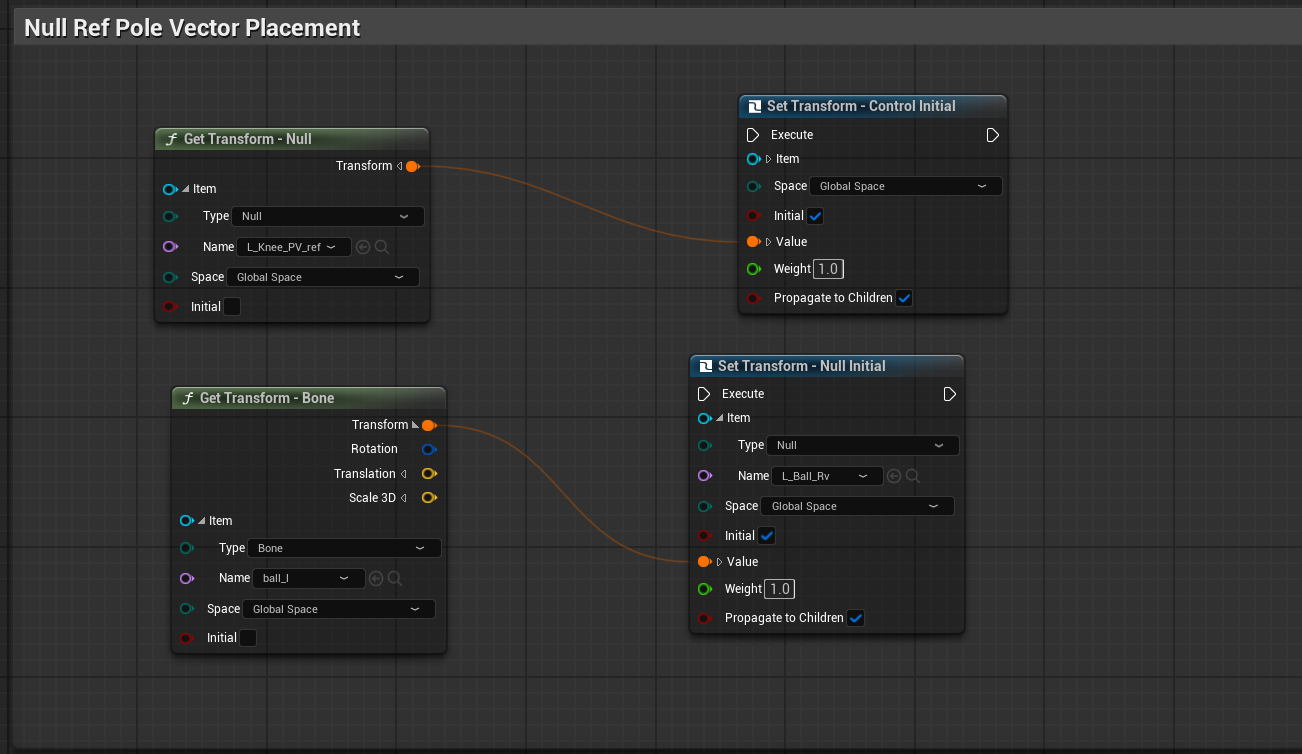Uncheck Propagate to Children on Control Initial node

coord(904,298)
